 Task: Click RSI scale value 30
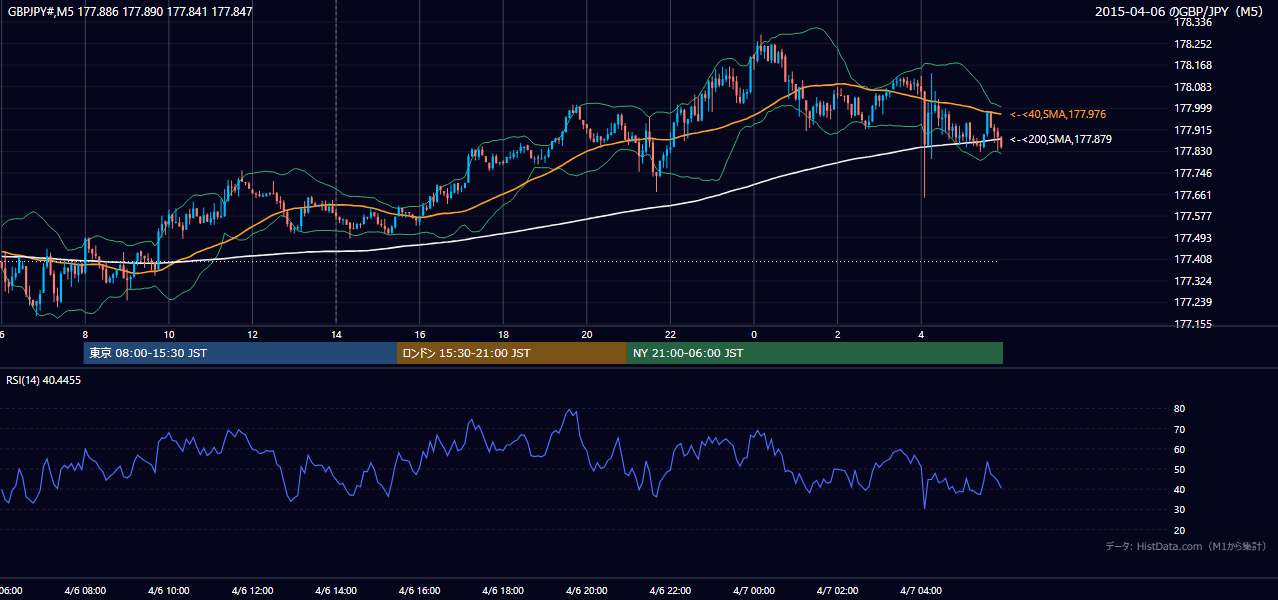[1179, 510]
